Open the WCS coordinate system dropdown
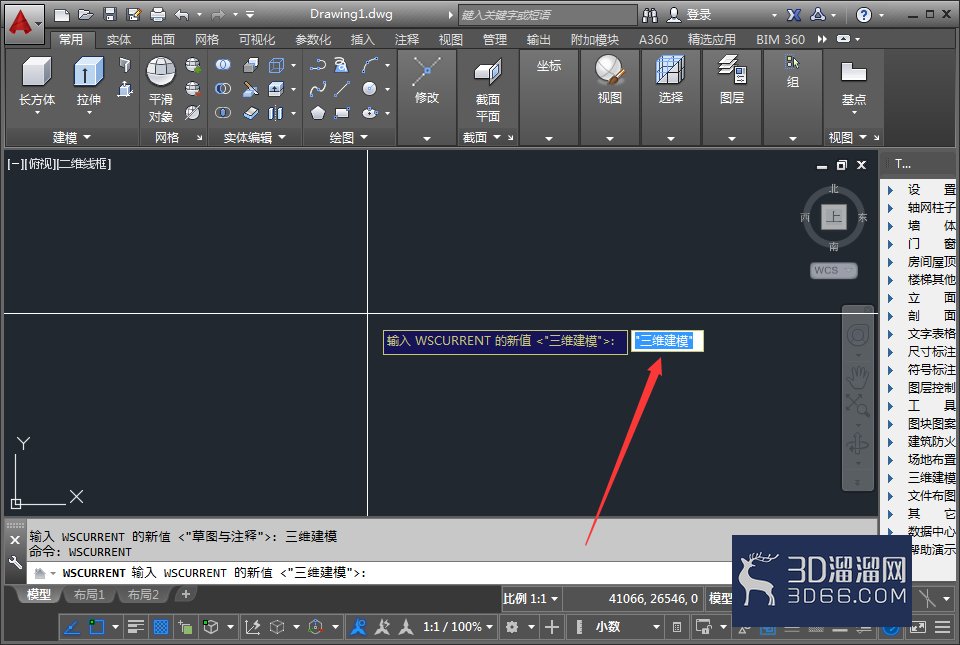Viewport: 960px width, 645px height. 833,270
